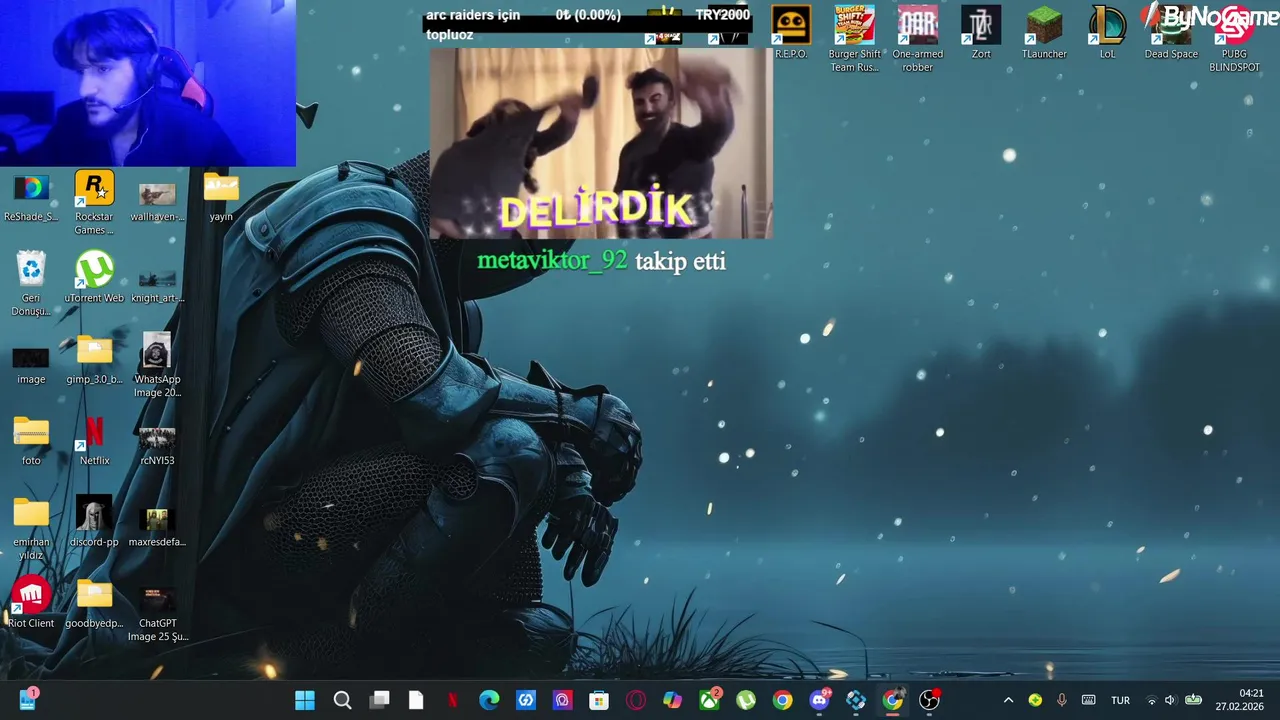
Task: Click the webcam overlay of the streamer
Action: (148, 83)
